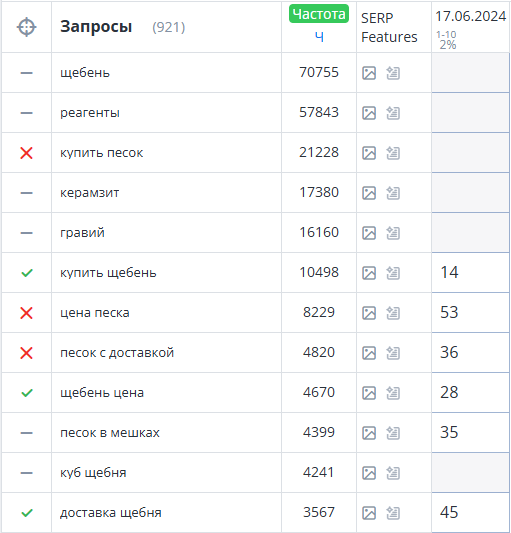The image size is (511, 533).
Task: Open image SERP feature icon for щебень
Action: tap(369, 73)
